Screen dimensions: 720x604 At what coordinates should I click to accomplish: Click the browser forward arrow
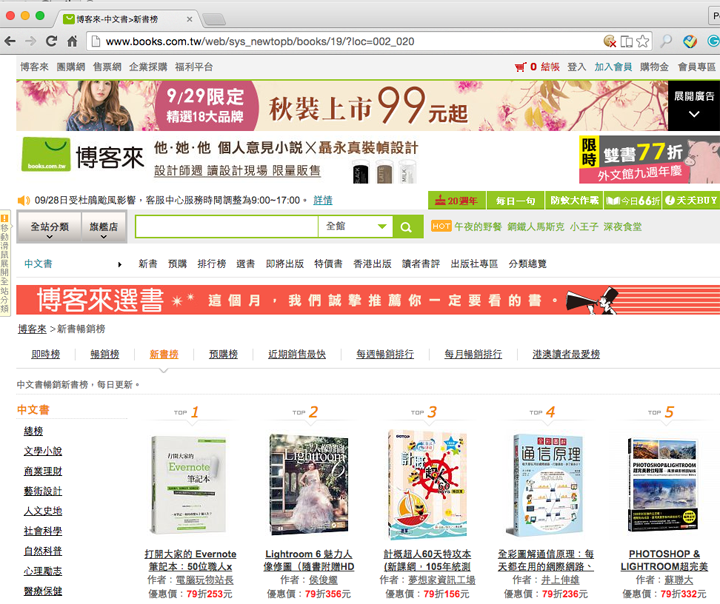click(x=30, y=41)
